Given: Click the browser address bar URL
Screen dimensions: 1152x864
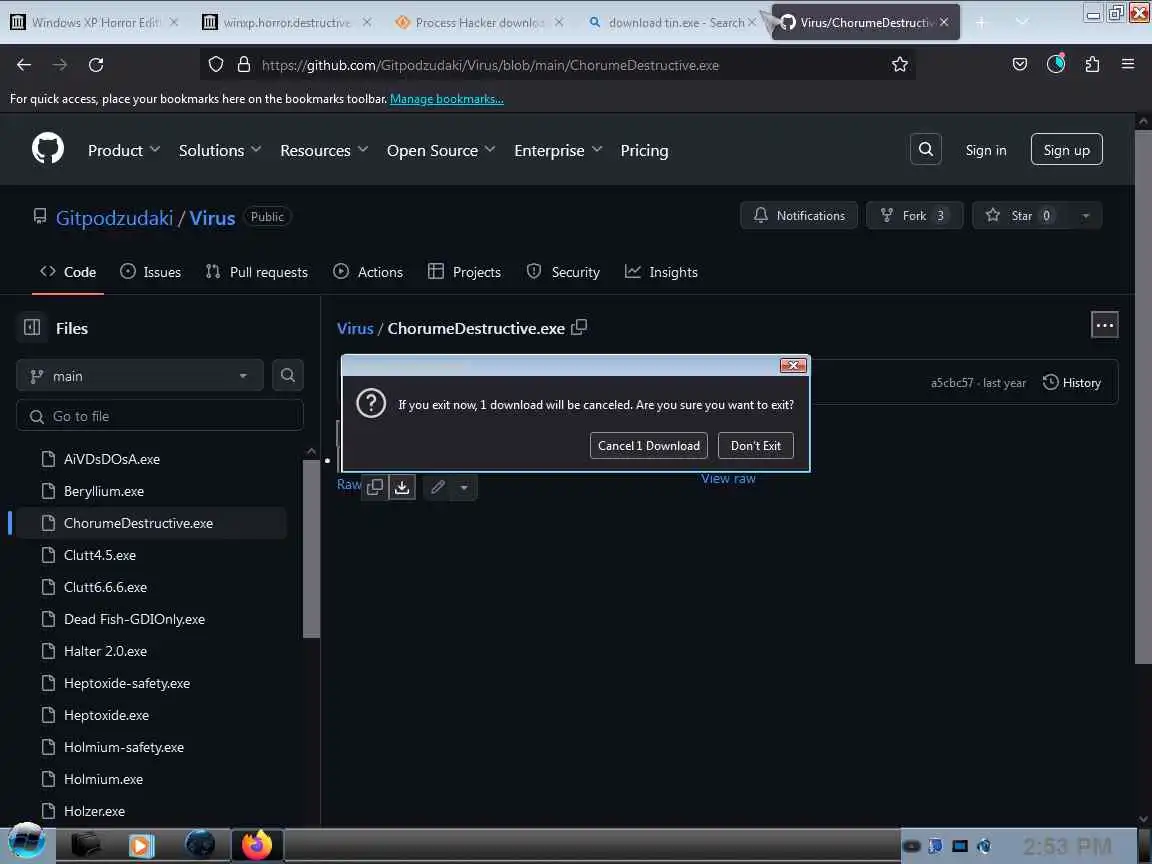Looking at the screenshot, I should [490, 65].
